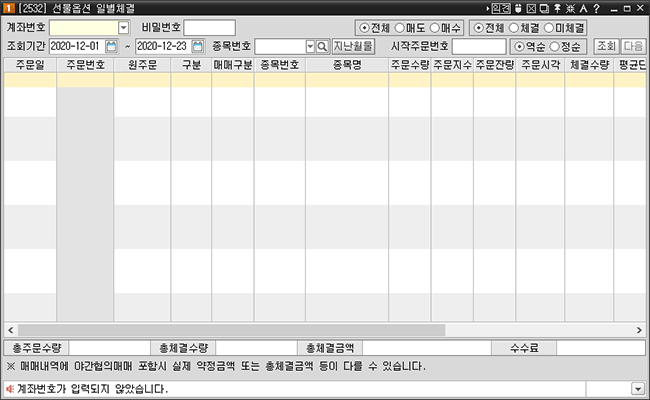This screenshot has width=650, height=400.
Task: Click the 지난월물 button
Action: (352, 47)
